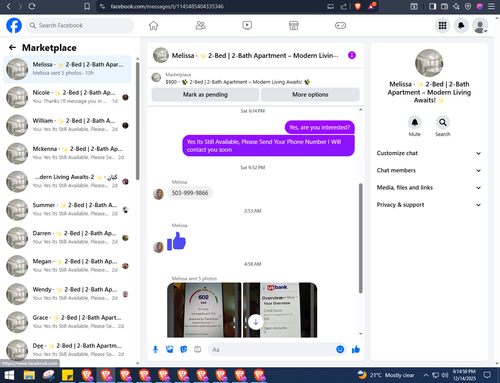The image size is (500, 383).
Task: Open the credit score 602 photo
Action: click(x=204, y=310)
